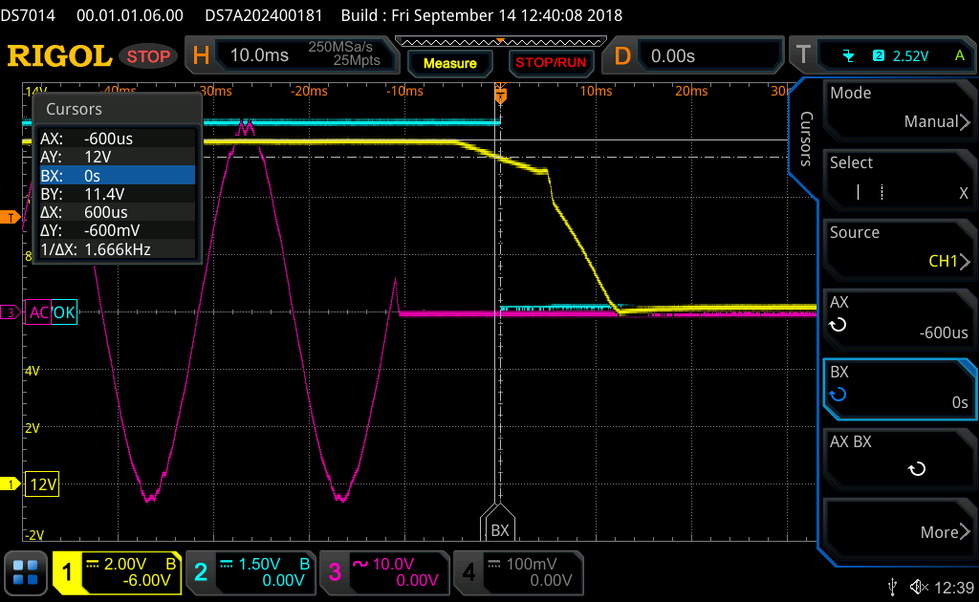Open the function navigation grid icon
The image size is (979, 602).
click(26, 572)
